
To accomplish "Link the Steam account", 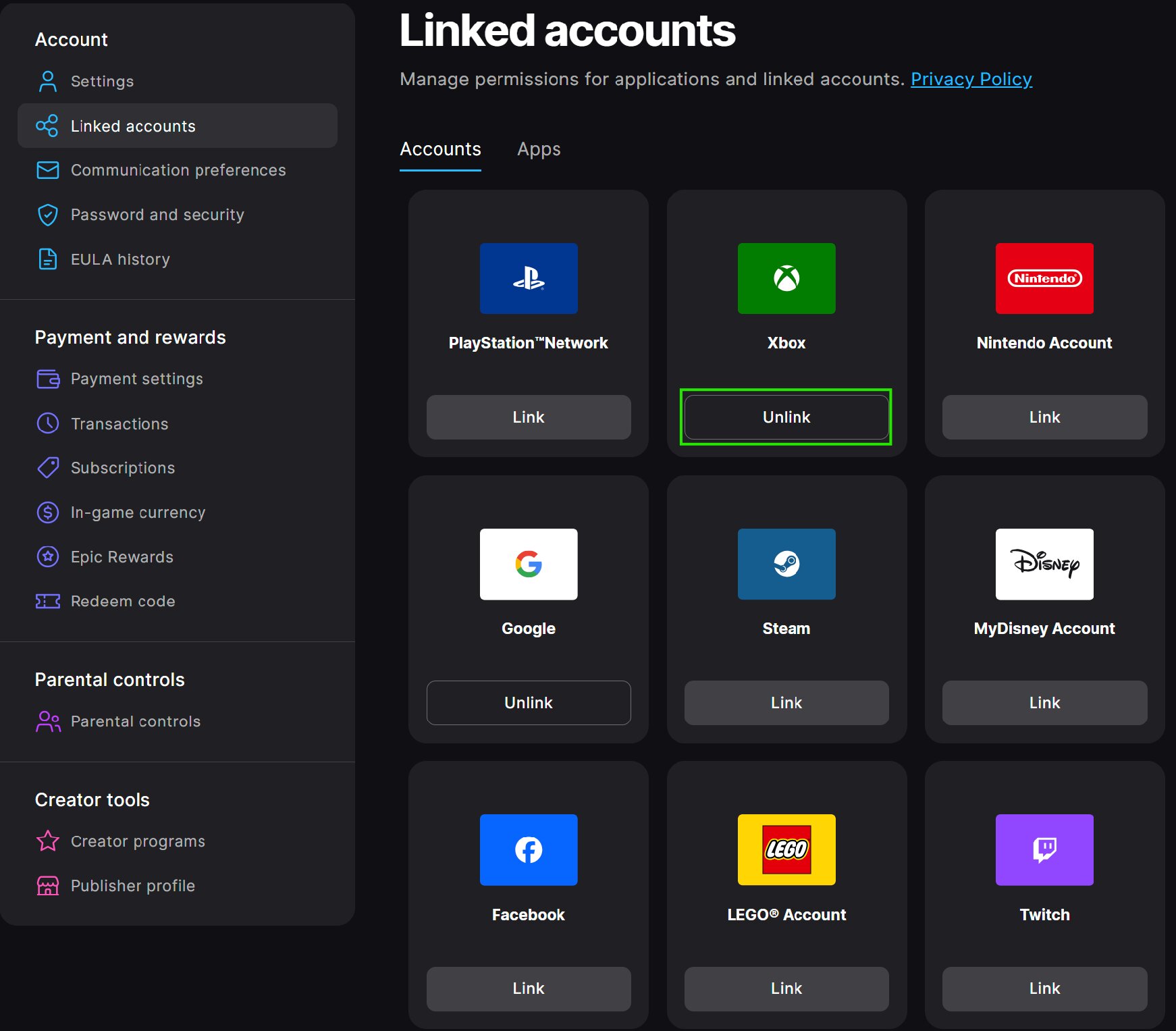I will pos(786,703).
